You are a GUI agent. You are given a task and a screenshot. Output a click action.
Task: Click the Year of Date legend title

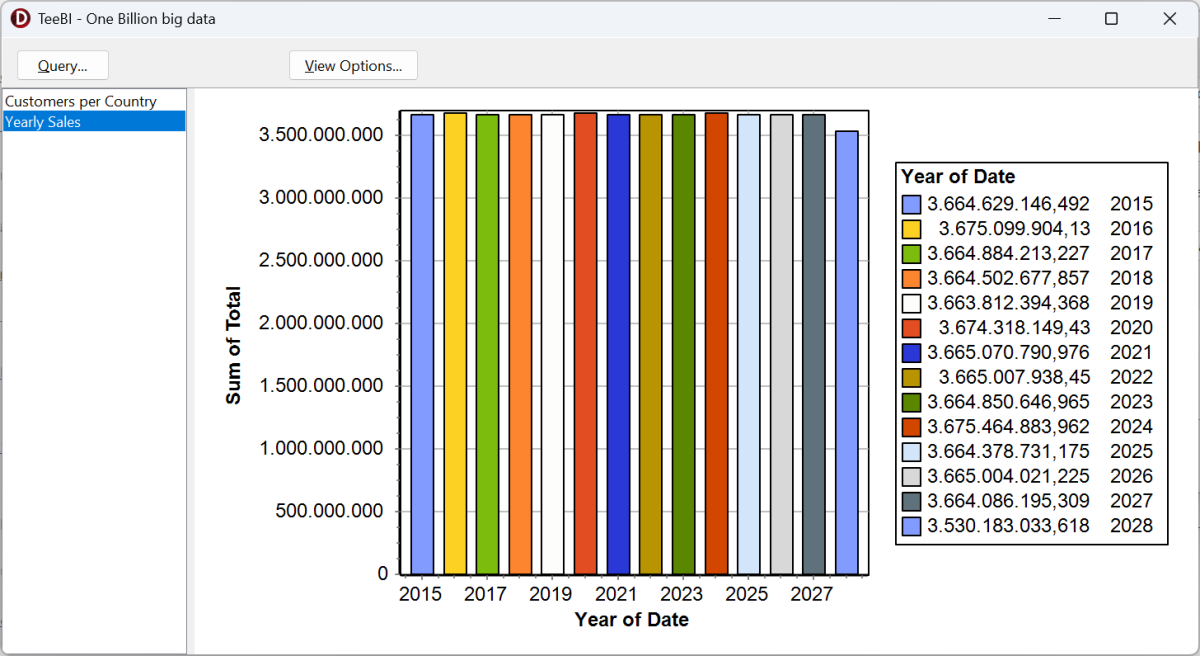(958, 177)
